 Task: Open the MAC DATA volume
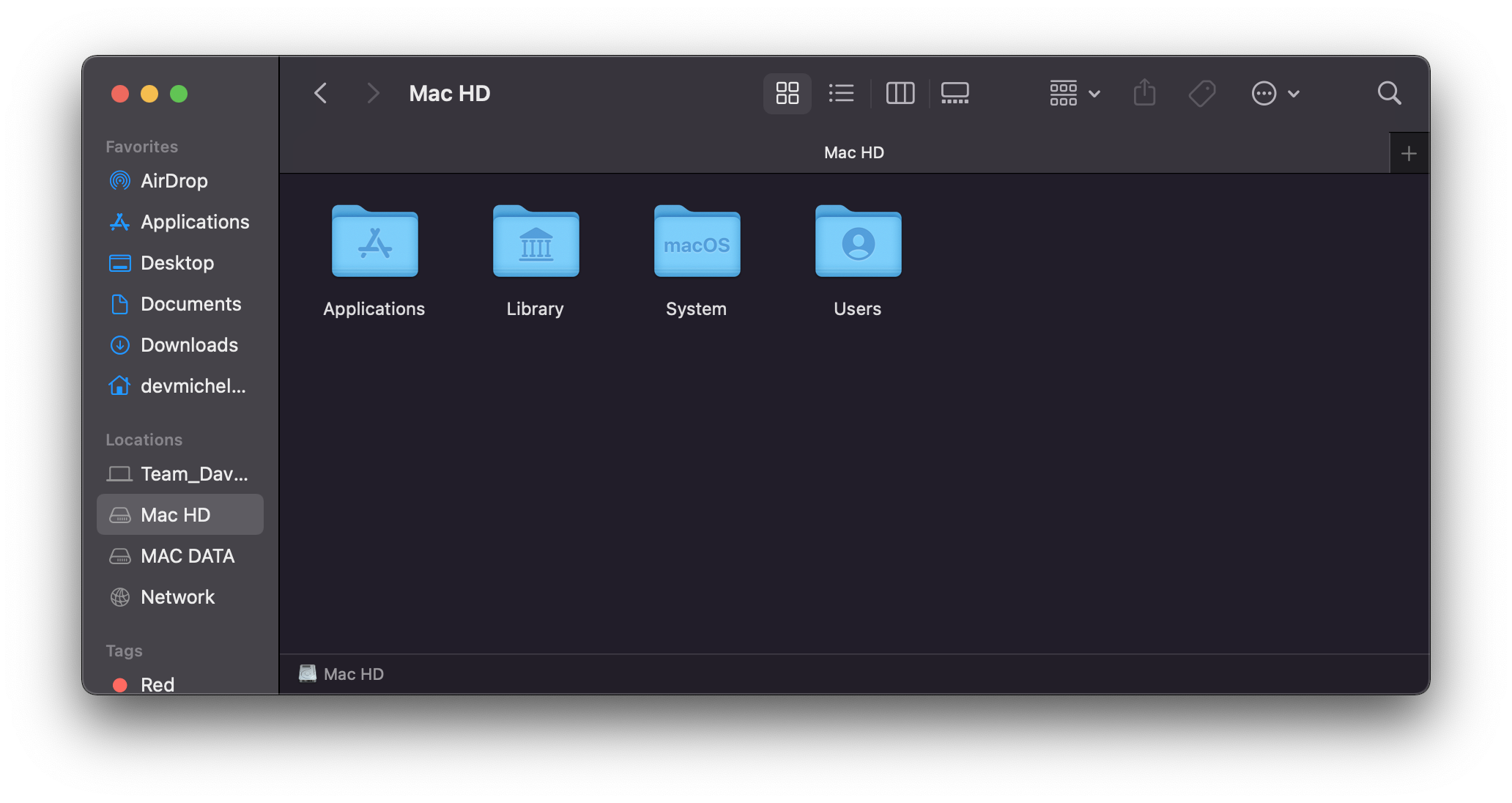tap(188, 556)
